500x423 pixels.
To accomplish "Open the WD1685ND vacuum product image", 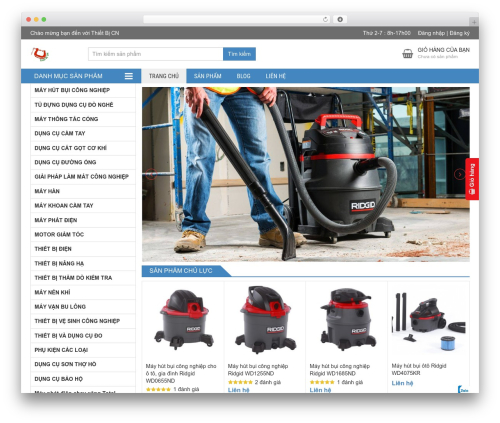I will [347, 319].
